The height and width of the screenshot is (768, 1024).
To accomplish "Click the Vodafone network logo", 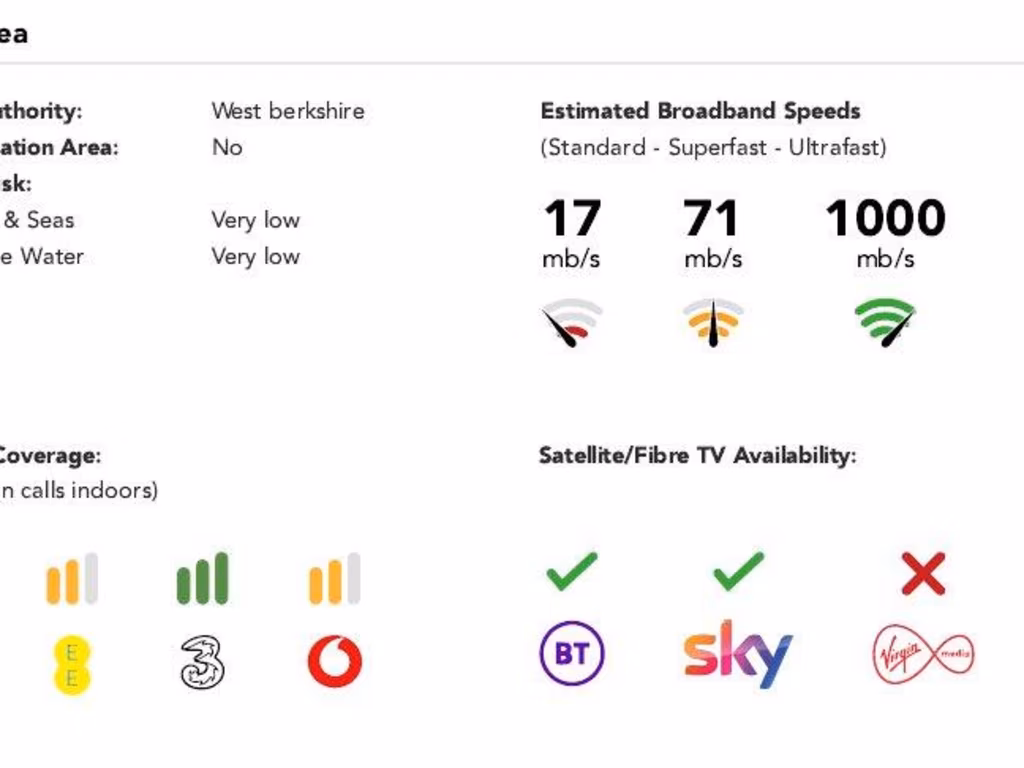I will (335, 662).
